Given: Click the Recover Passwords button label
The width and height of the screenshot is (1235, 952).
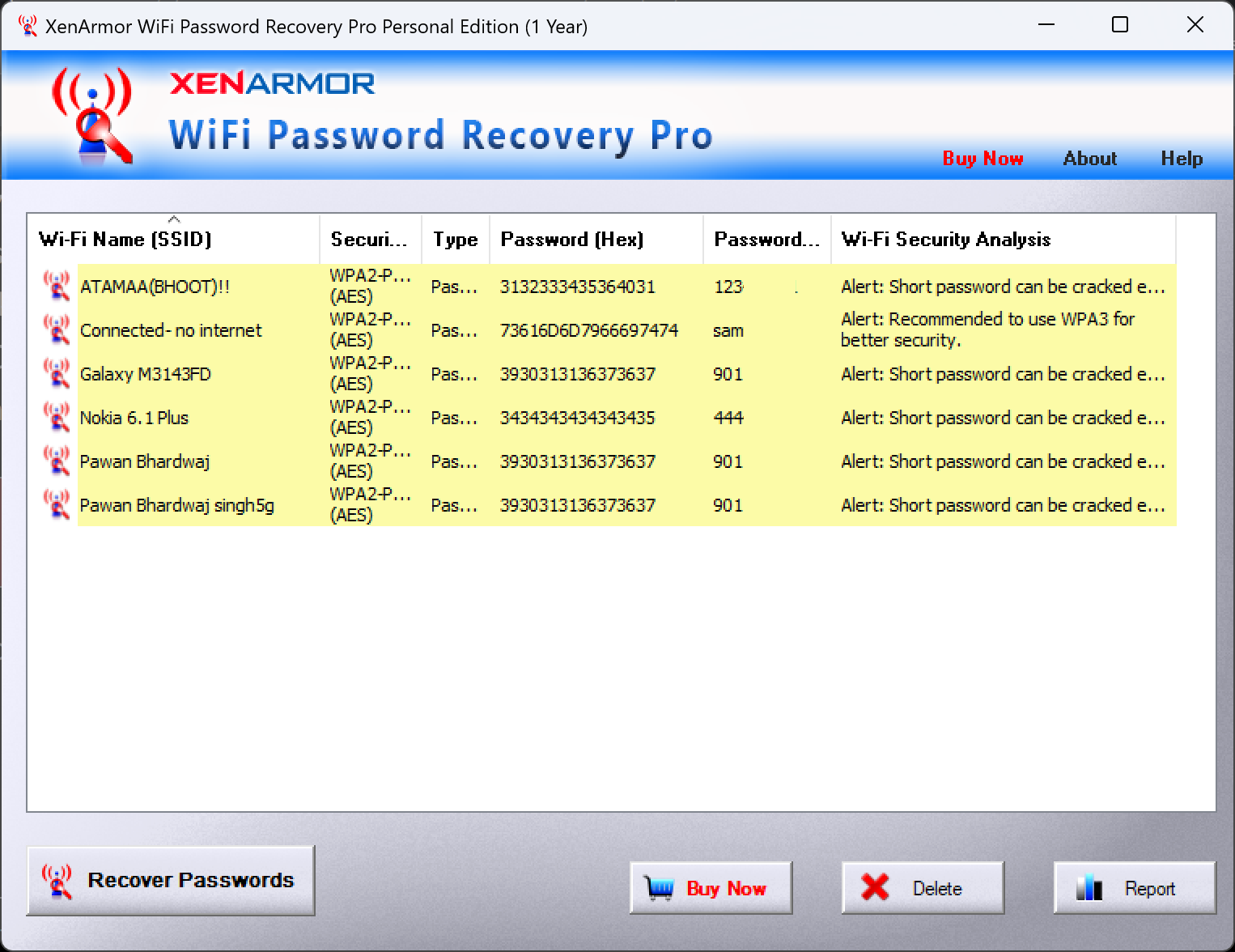Looking at the screenshot, I should click(190, 880).
